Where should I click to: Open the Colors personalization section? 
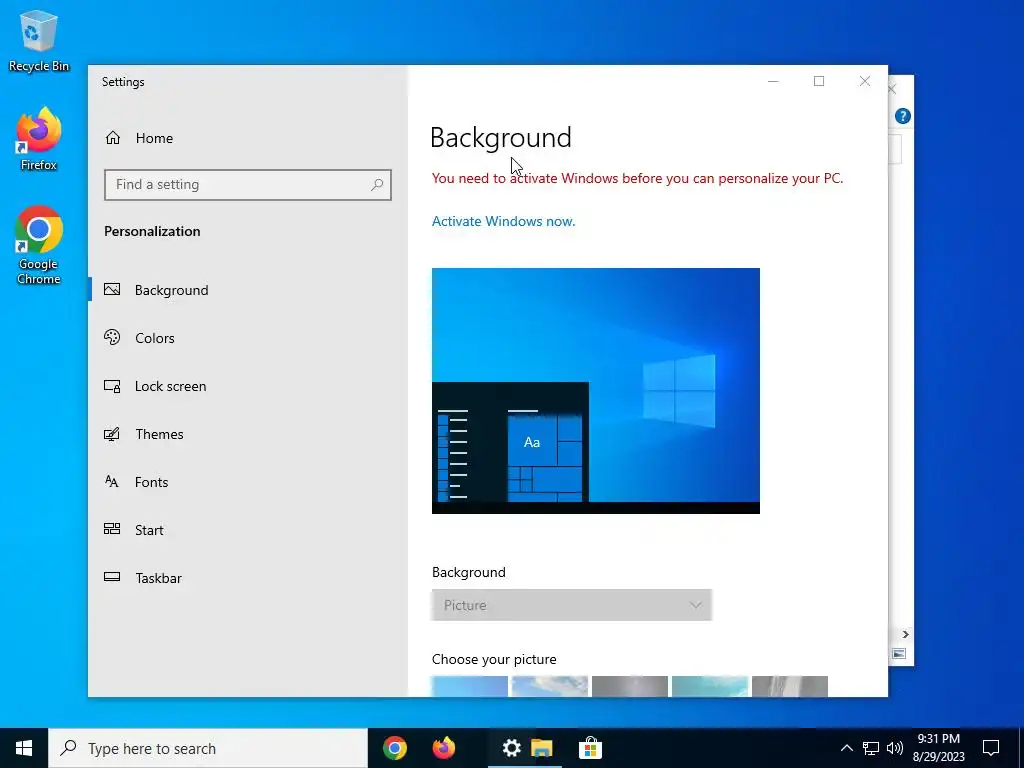248,338
